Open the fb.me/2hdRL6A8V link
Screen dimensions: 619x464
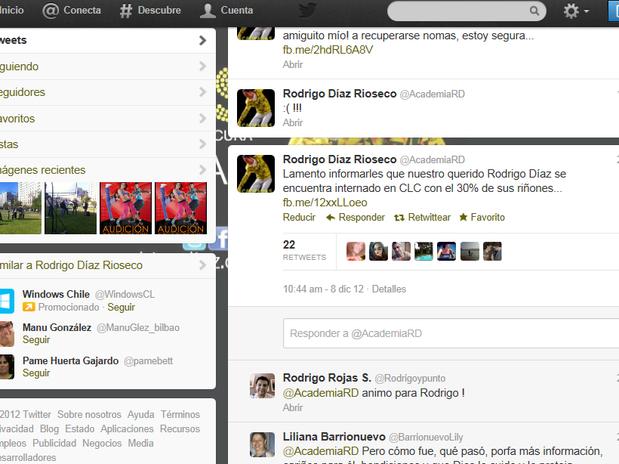[328, 50]
